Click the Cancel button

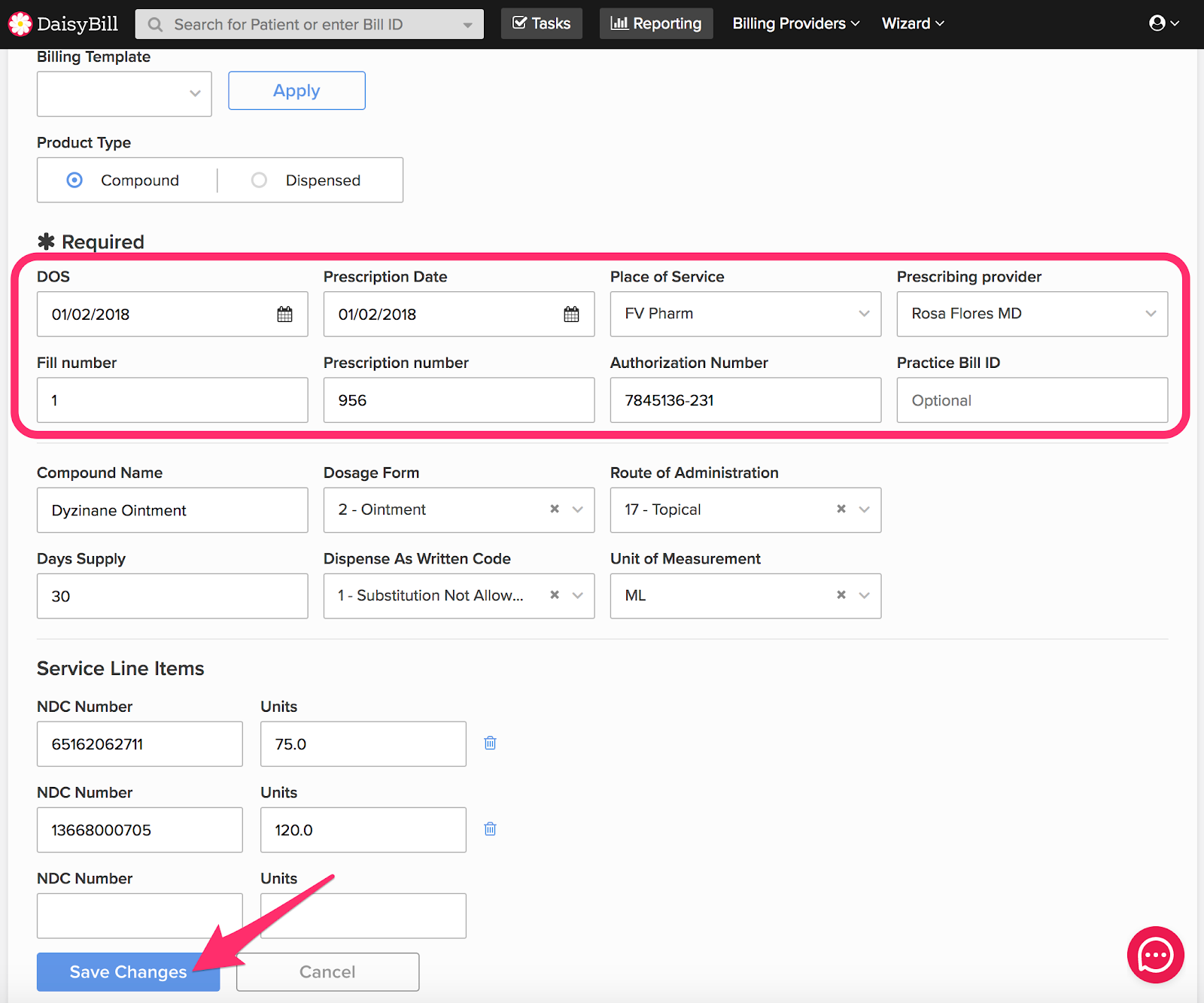pos(327,971)
